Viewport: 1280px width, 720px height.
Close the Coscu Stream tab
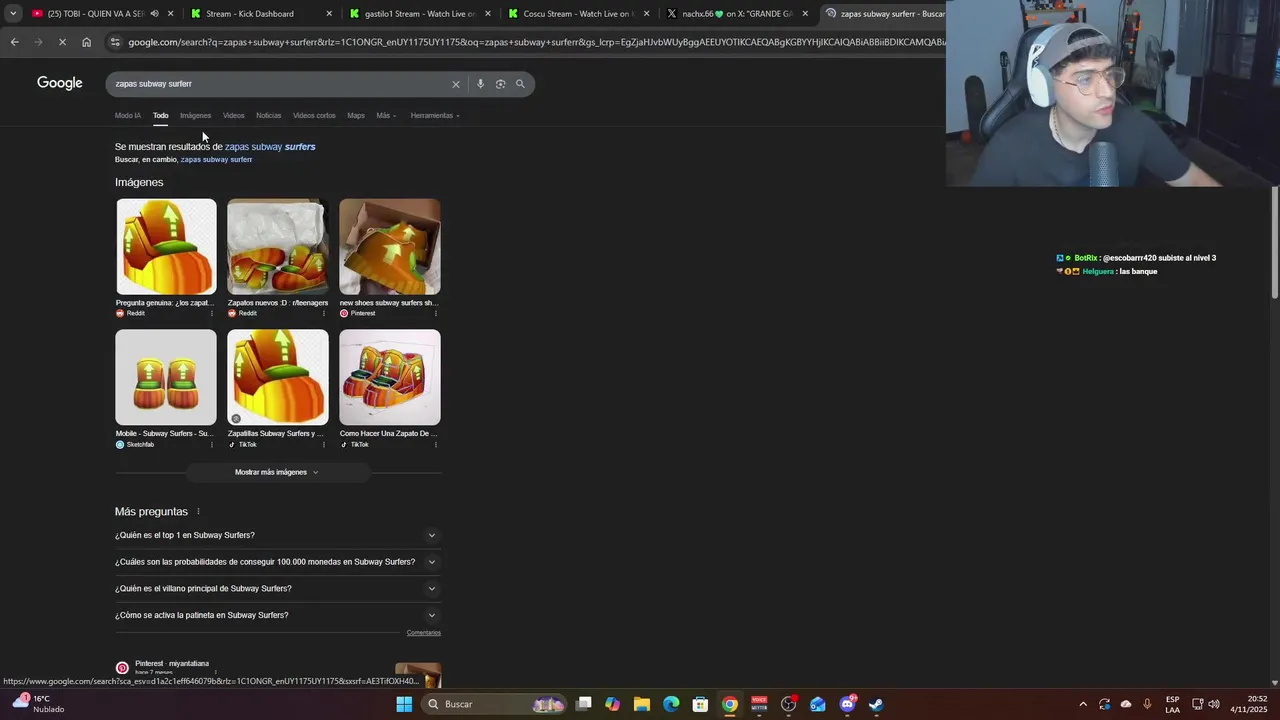coord(647,14)
